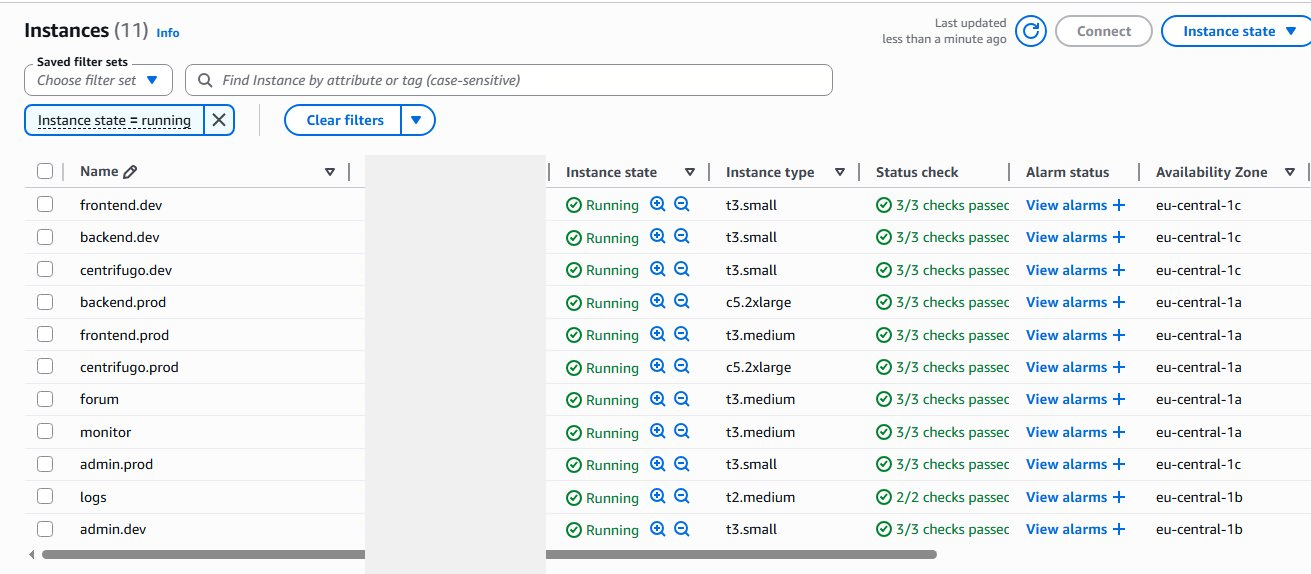Add alarm plus icon for logs
The image size is (1311, 574).
(1118, 497)
